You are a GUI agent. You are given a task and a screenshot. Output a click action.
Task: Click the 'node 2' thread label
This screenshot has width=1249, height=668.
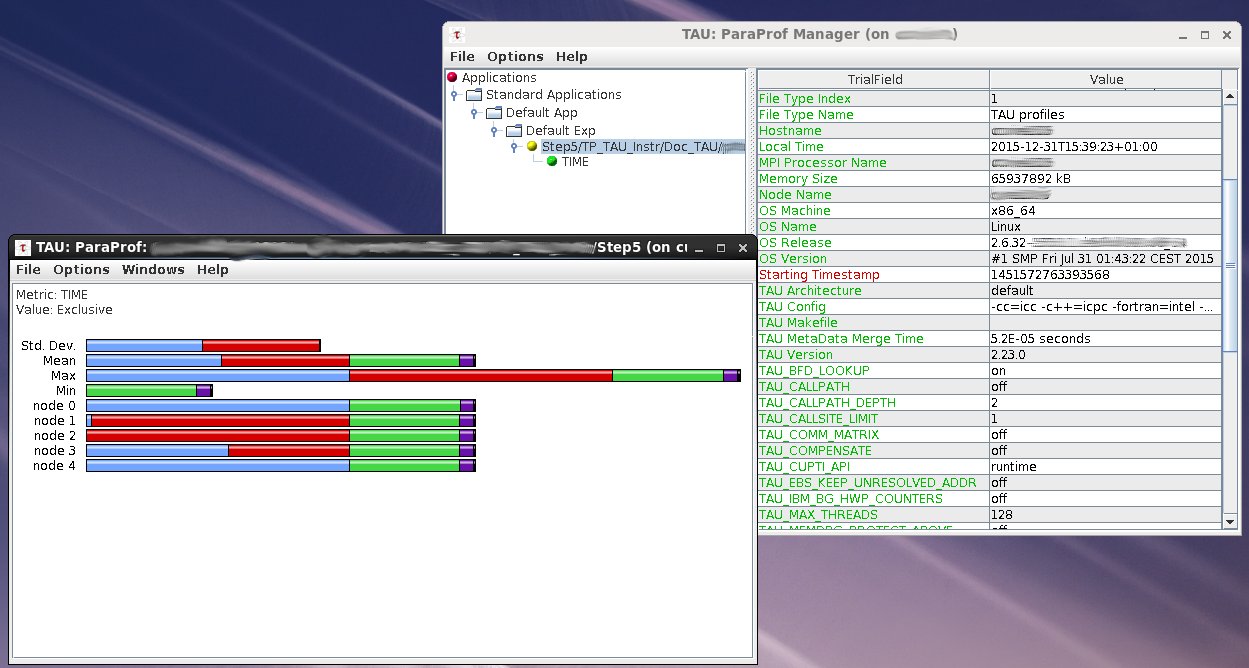pos(54,436)
